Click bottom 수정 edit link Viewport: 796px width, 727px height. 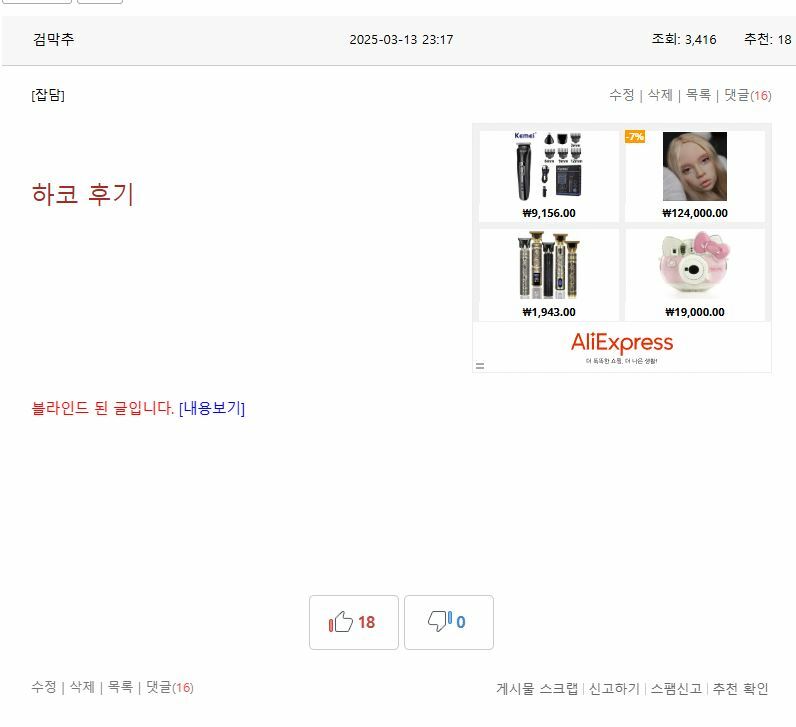click(44, 687)
